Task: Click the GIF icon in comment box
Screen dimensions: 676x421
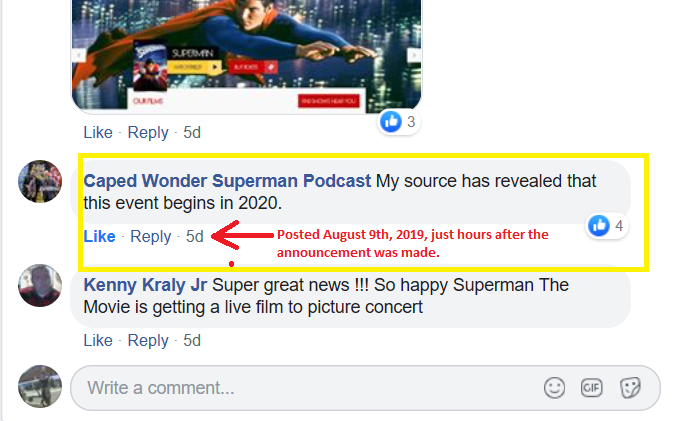Action: [592, 387]
